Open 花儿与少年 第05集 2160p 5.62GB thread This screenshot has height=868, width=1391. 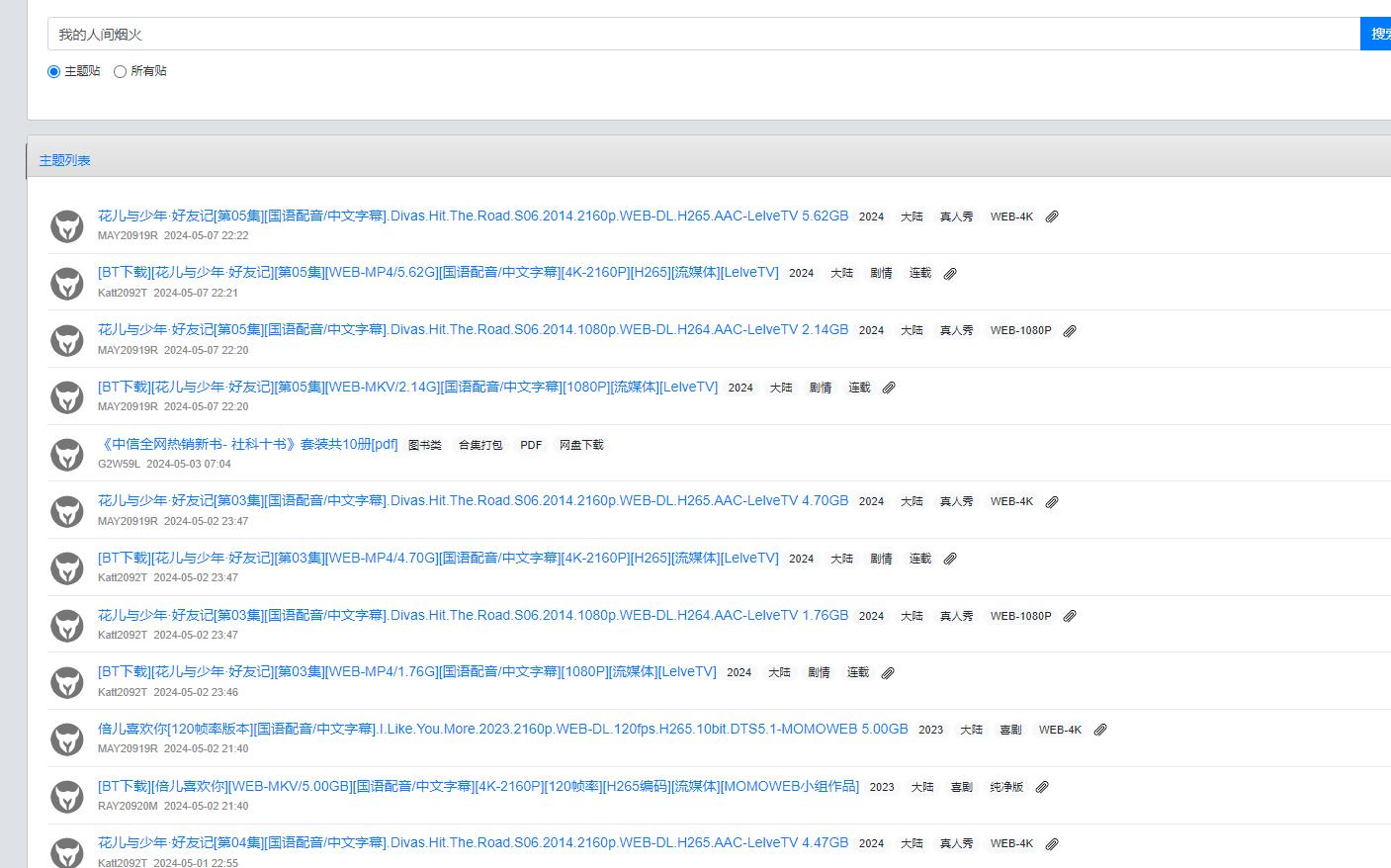[473, 216]
